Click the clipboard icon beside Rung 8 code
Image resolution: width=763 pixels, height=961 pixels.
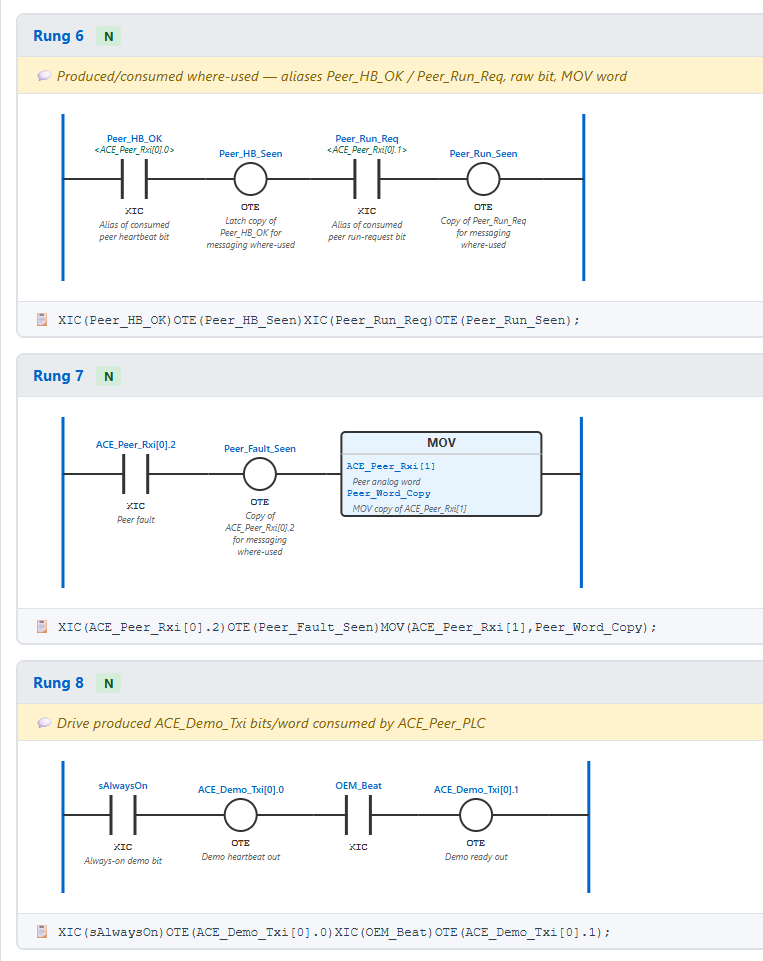click(x=42, y=932)
